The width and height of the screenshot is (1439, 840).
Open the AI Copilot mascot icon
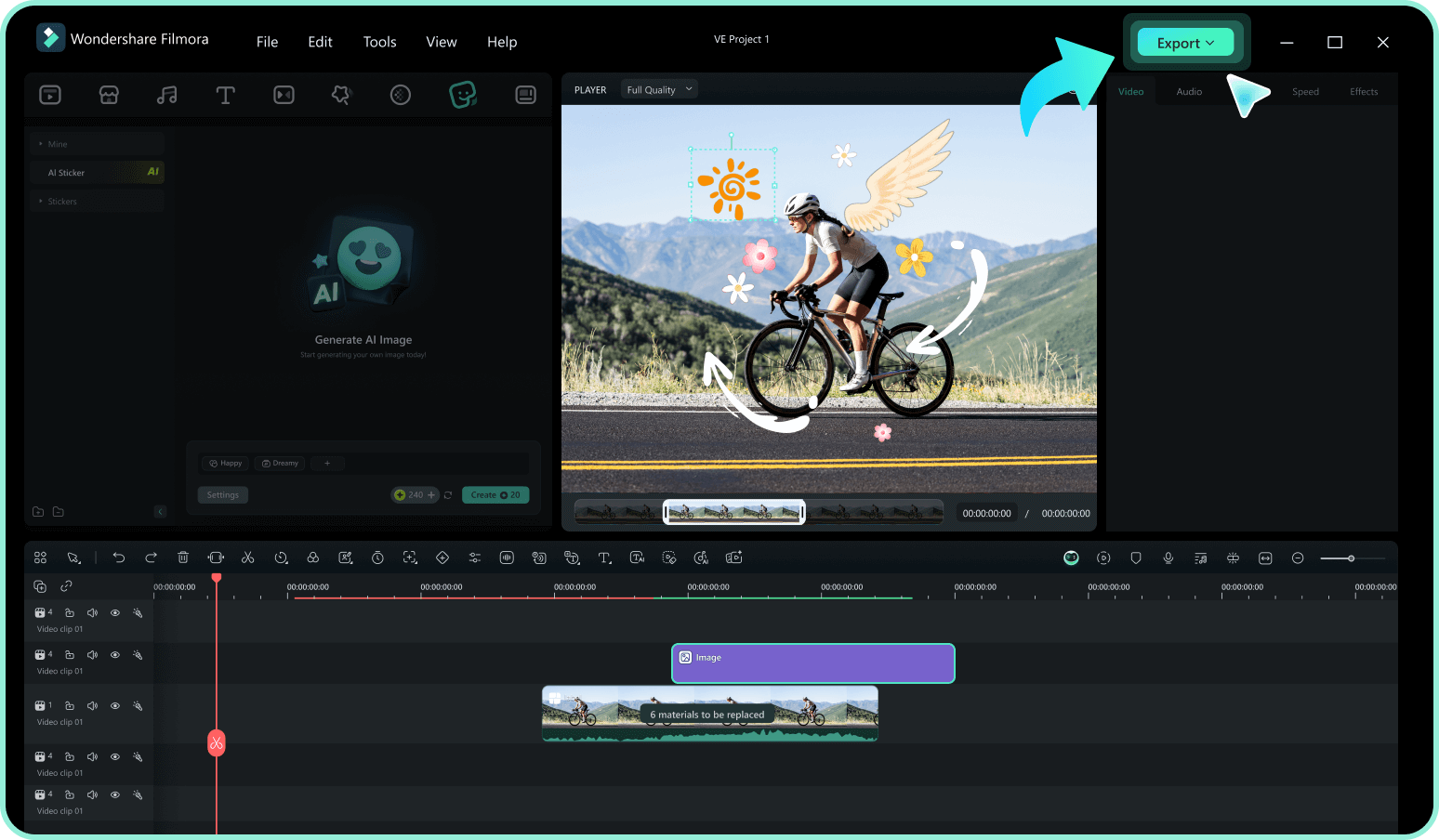[1071, 558]
